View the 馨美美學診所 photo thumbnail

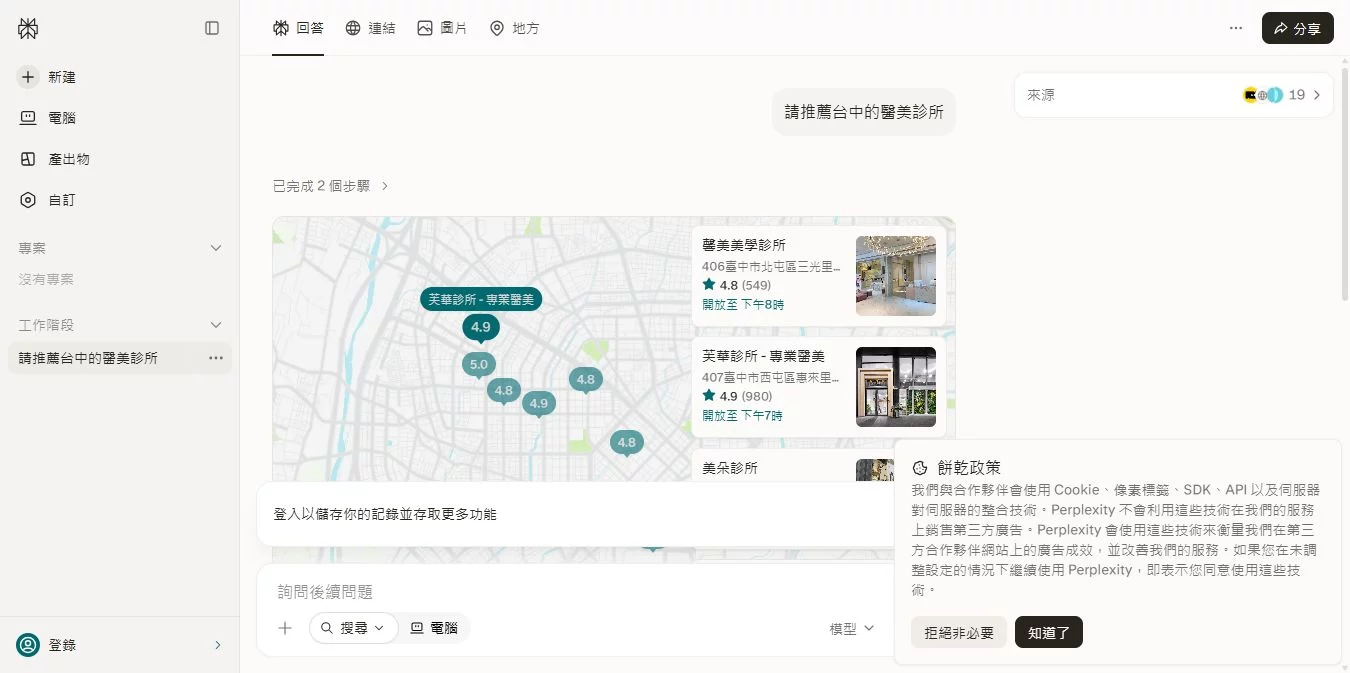[x=896, y=276]
